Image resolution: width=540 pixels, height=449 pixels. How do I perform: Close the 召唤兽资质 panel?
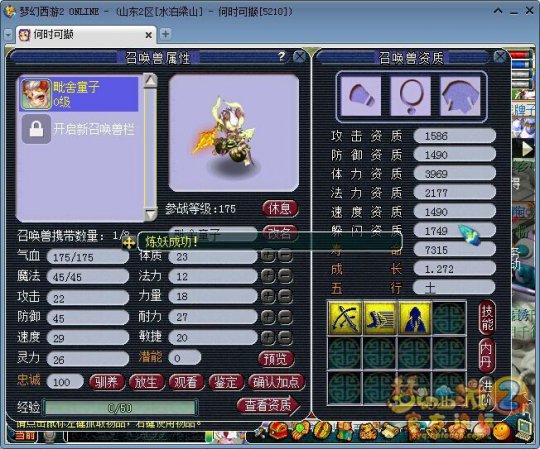[500, 56]
